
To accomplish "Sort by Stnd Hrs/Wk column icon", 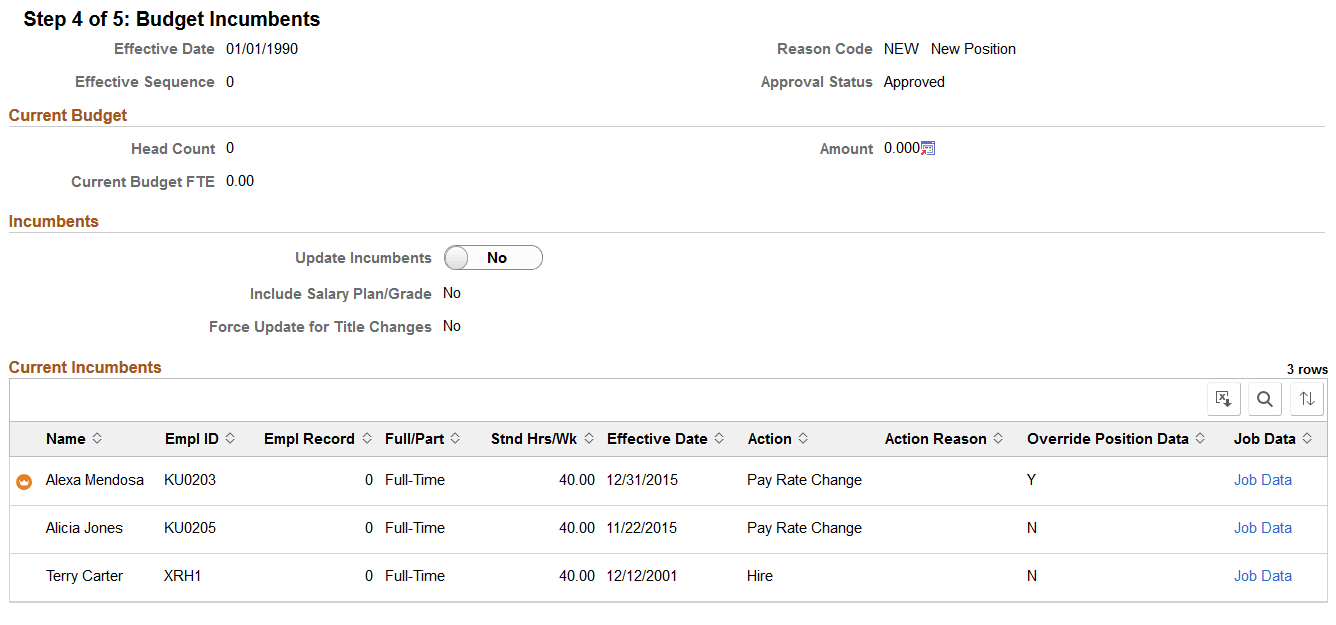I will click(590, 439).
